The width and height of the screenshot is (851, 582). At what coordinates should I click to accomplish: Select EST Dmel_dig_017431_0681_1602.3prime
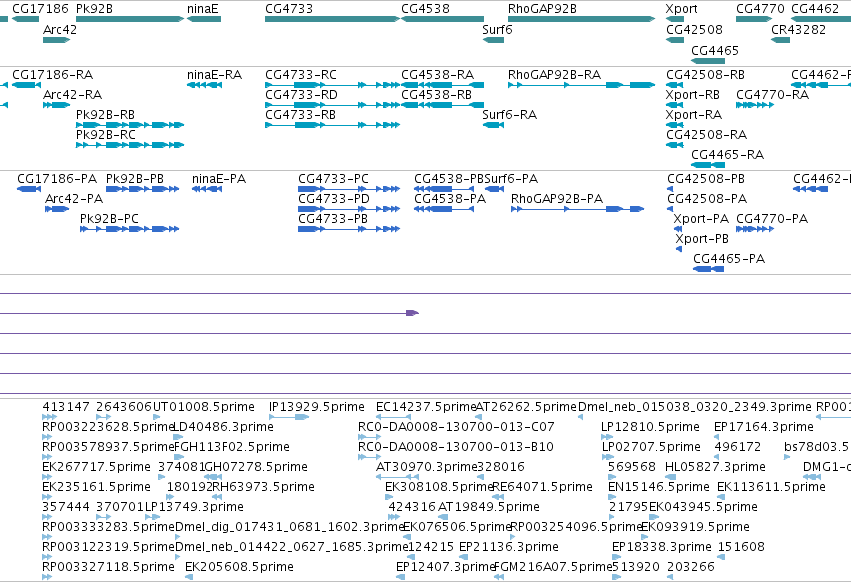click(x=289, y=527)
